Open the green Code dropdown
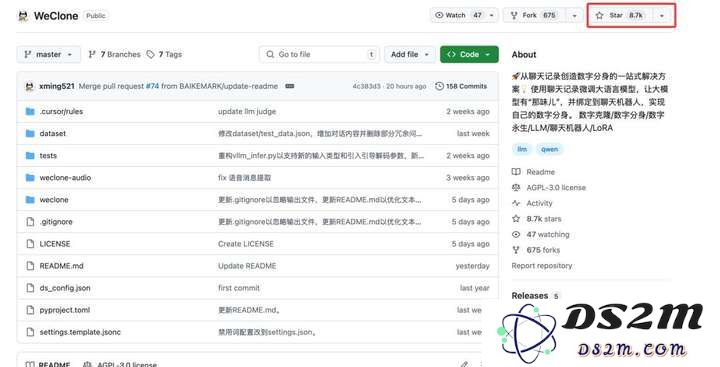Image resolution: width=720 pixels, height=367 pixels. [469, 54]
